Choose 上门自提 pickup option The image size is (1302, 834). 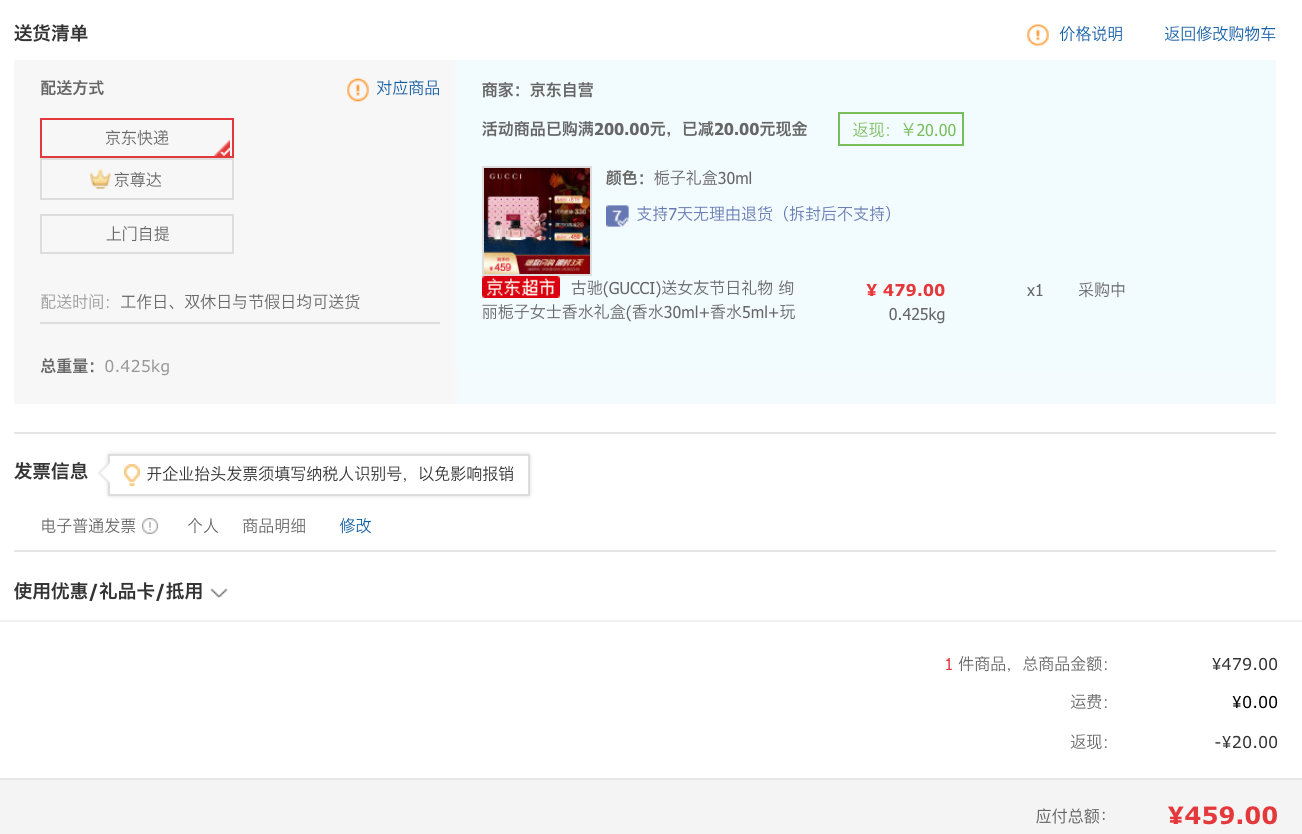click(137, 234)
